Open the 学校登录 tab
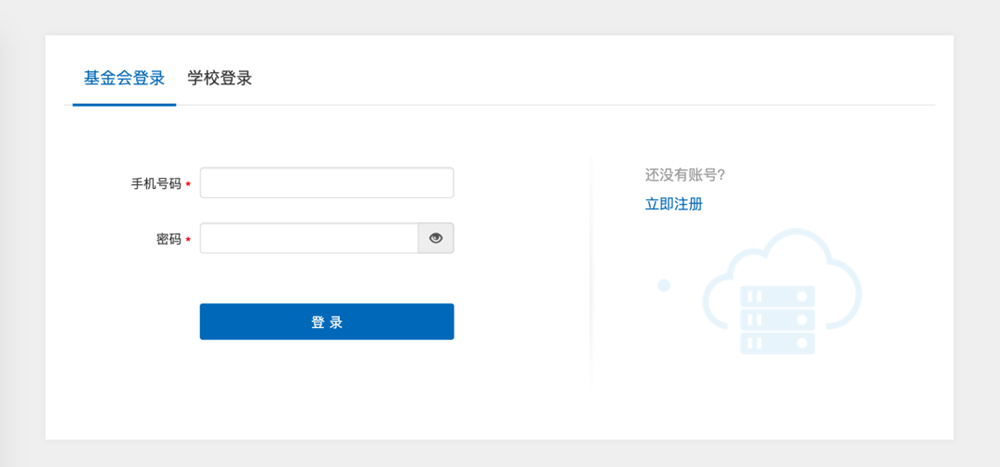This screenshot has height=467, width=1000. click(220, 78)
